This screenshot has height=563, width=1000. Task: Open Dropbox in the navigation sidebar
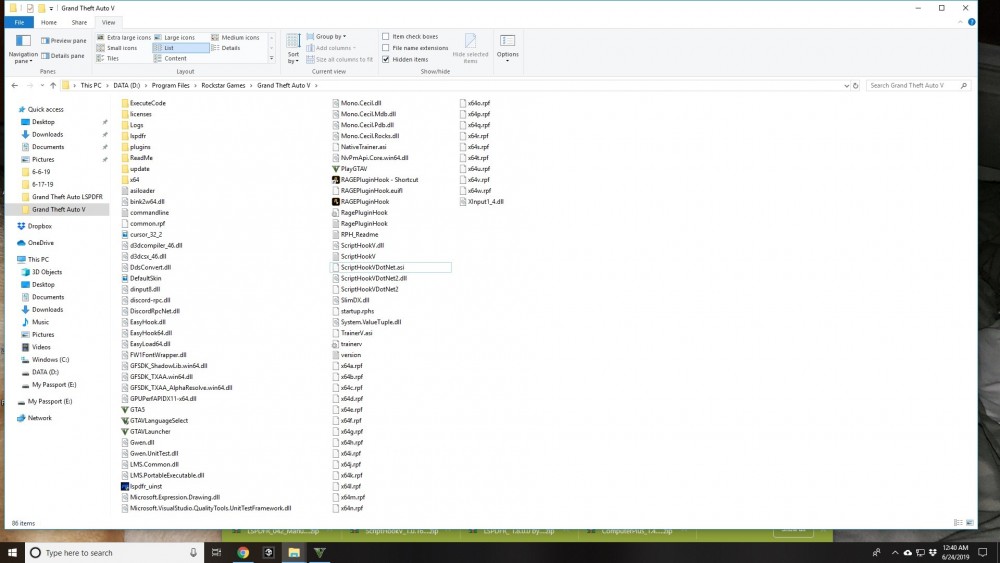(40, 226)
